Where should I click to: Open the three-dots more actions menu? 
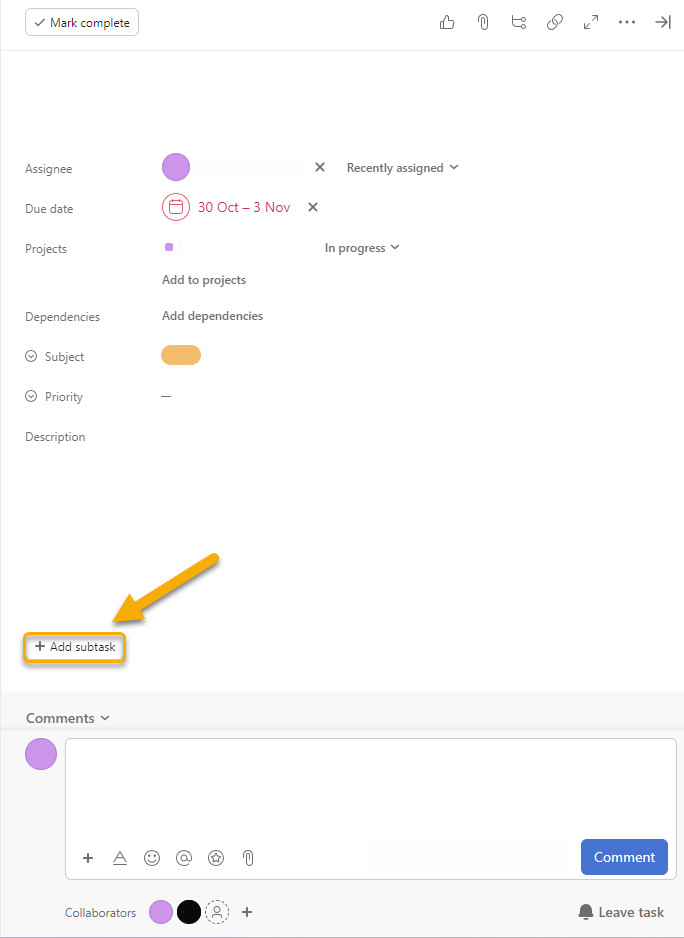627,22
